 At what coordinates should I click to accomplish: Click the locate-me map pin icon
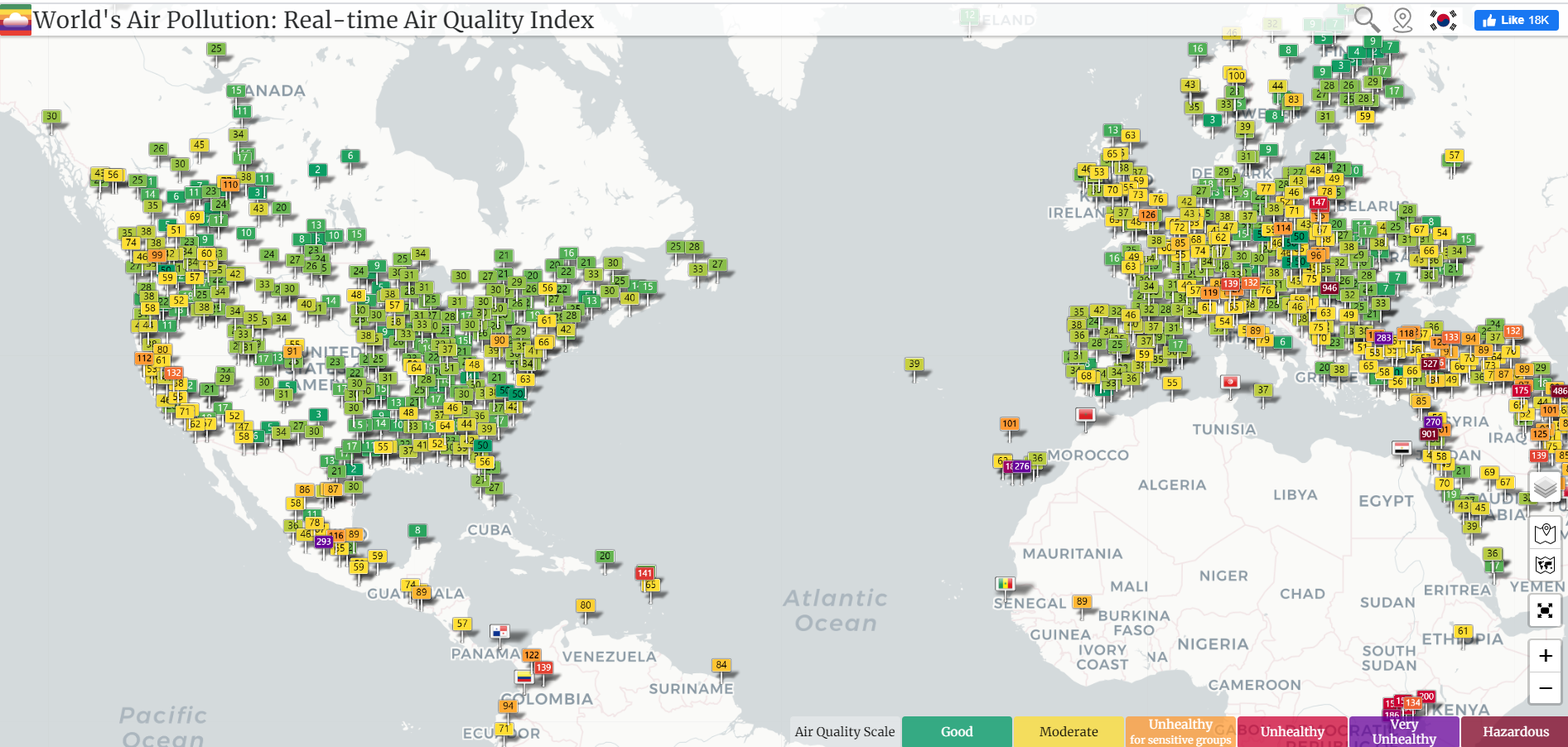click(x=1402, y=20)
